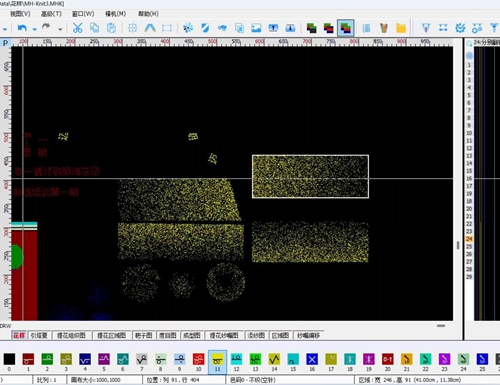The width and height of the screenshot is (500, 385).
Task: Select the dashed rectangle selection tool
Action: click(167, 28)
